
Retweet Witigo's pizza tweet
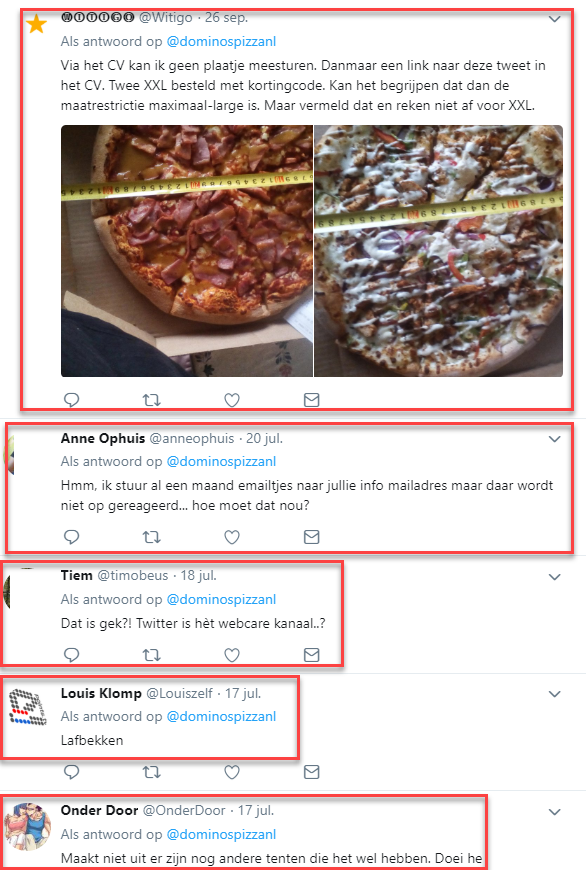(x=151, y=399)
